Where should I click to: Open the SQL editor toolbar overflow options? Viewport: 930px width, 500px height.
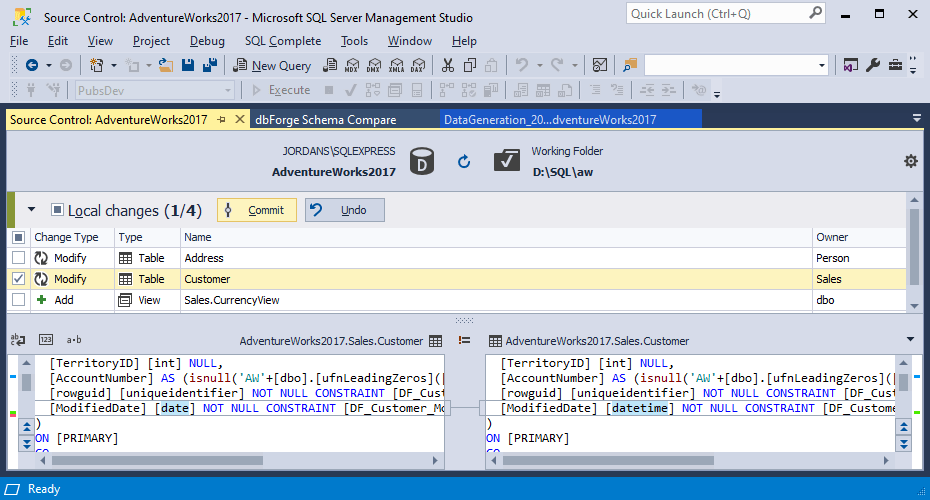point(716,94)
